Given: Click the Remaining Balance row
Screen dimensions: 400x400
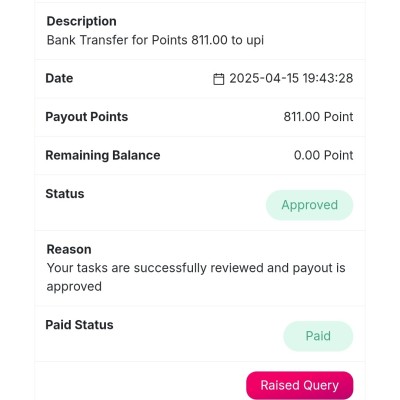Looking at the screenshot, I should tap(200, 155).
